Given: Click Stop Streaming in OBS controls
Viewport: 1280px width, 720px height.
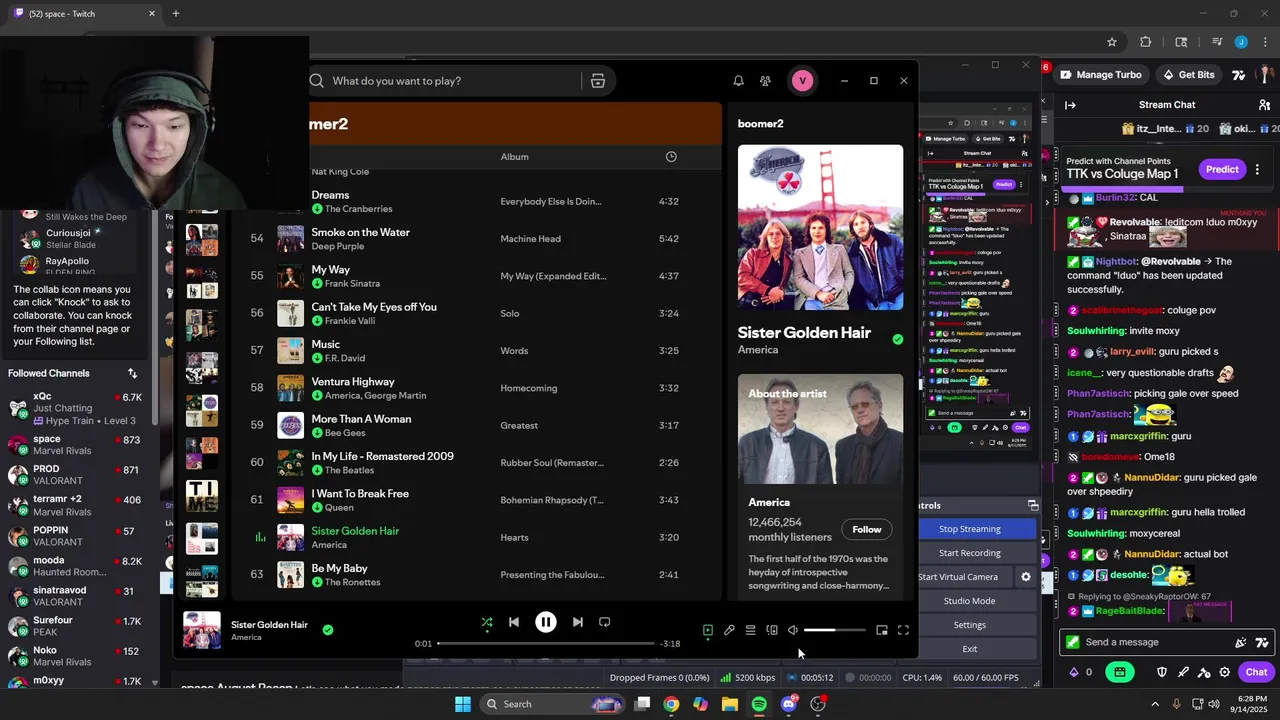Looking at the screenshot, I should click(970, 529).
